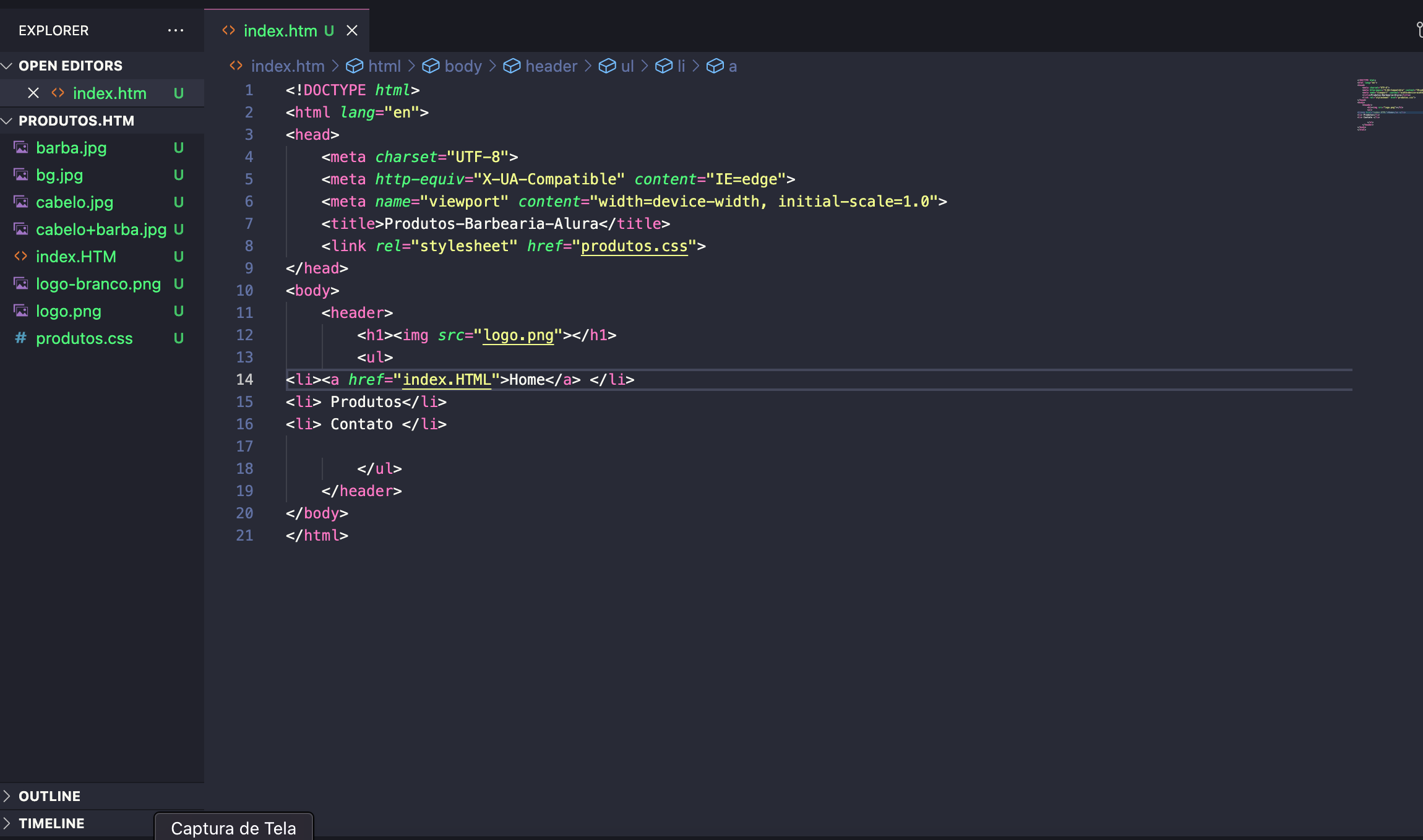
Task: Expand the OUTLINE panel
Action: point(49,796)
